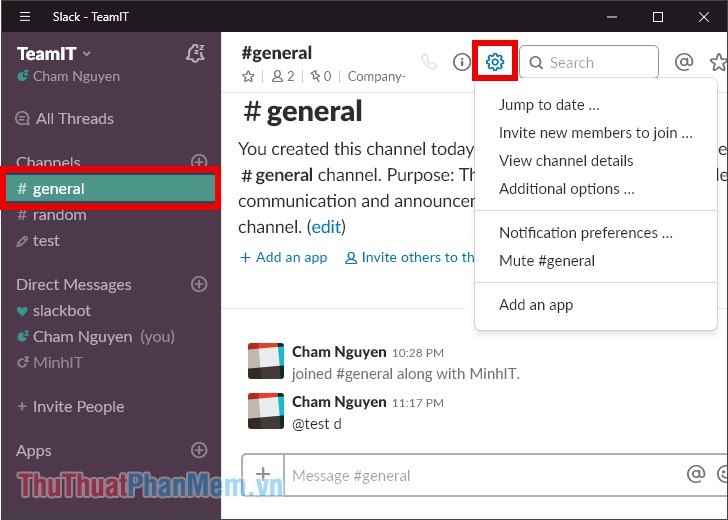
Task: View the members count icon showing 2
Action: point(282,76)
